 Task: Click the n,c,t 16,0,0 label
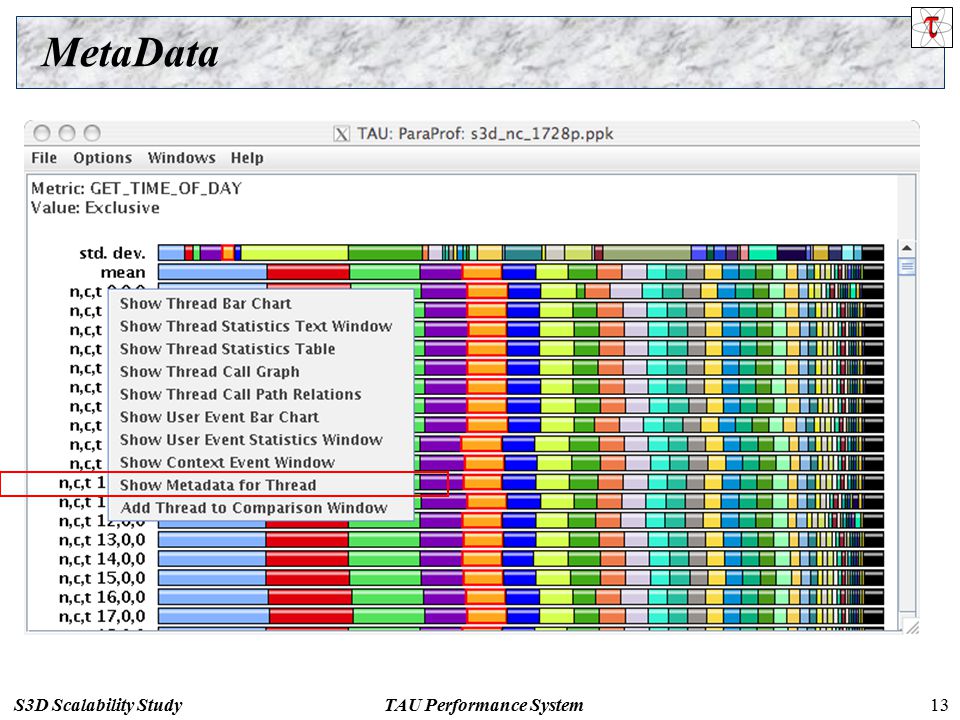click(x=102, y=597)
